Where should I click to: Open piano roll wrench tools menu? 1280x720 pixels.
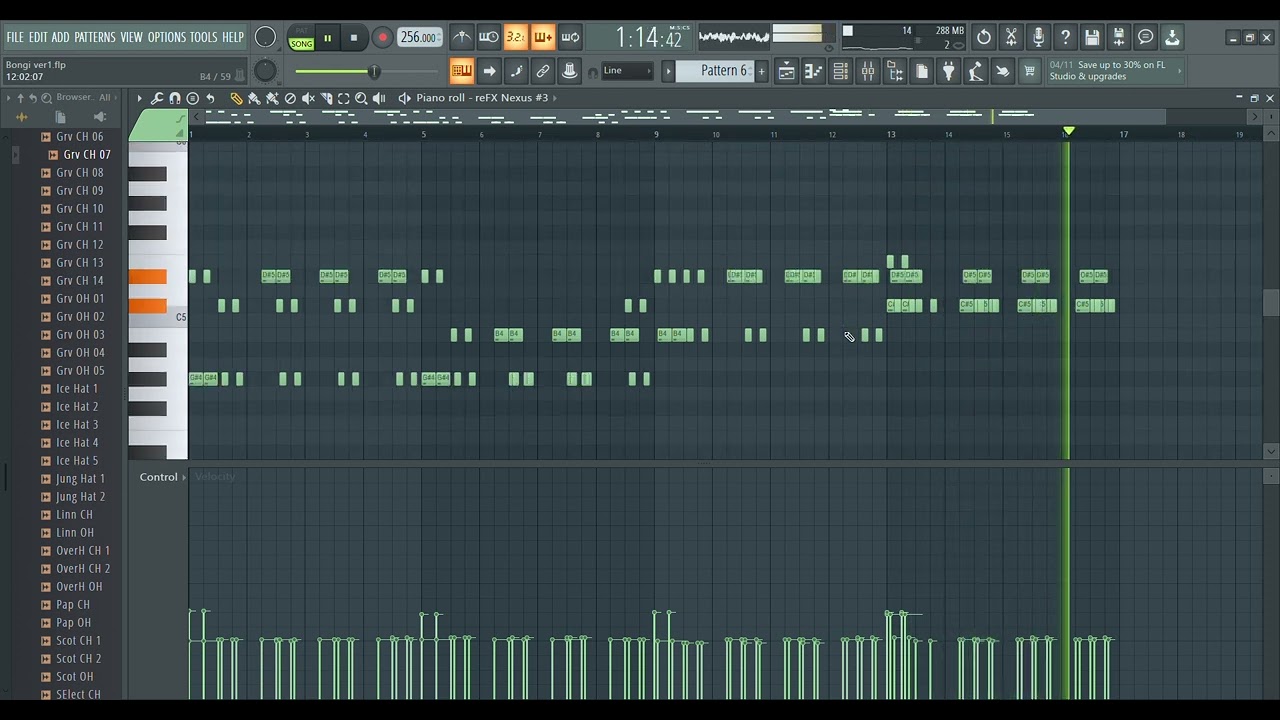click(x=157, y=98)
